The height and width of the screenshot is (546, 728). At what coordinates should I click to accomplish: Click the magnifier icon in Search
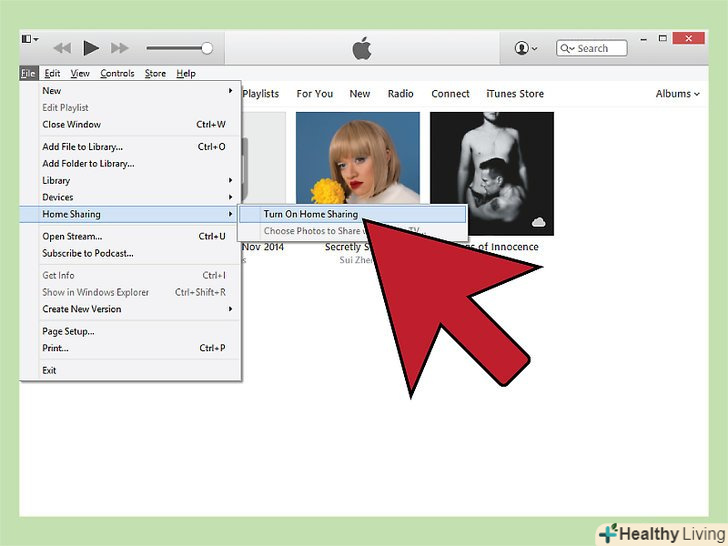pyautogui.click(x=567, y=48)
